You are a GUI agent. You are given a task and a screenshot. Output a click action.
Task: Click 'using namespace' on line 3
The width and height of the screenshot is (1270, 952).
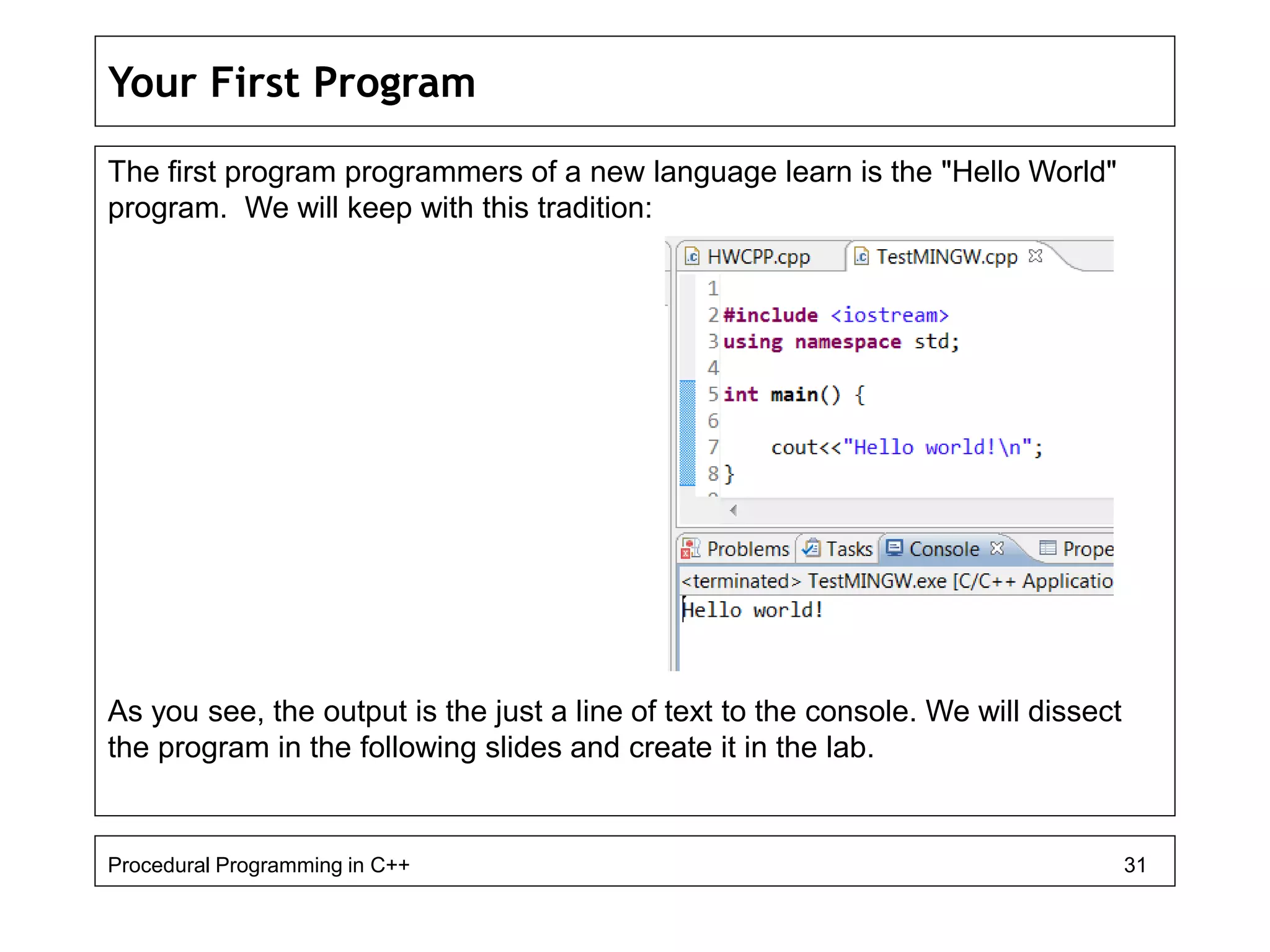click(x=812, y=343)
